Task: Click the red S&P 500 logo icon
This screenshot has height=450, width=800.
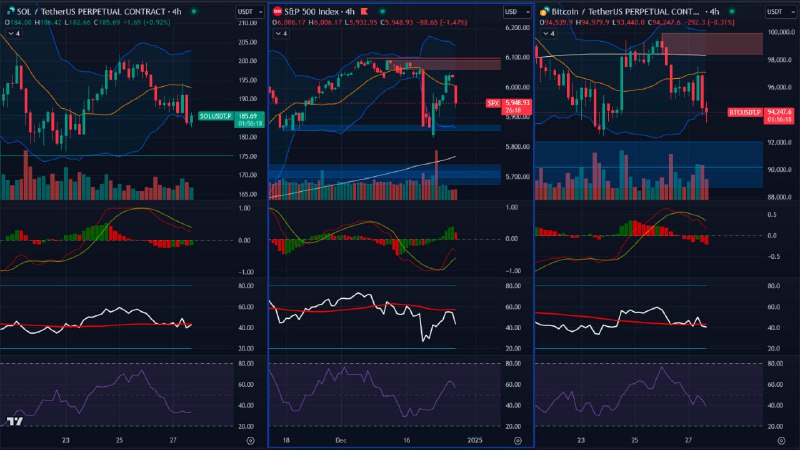Action: tap(277, 11)
